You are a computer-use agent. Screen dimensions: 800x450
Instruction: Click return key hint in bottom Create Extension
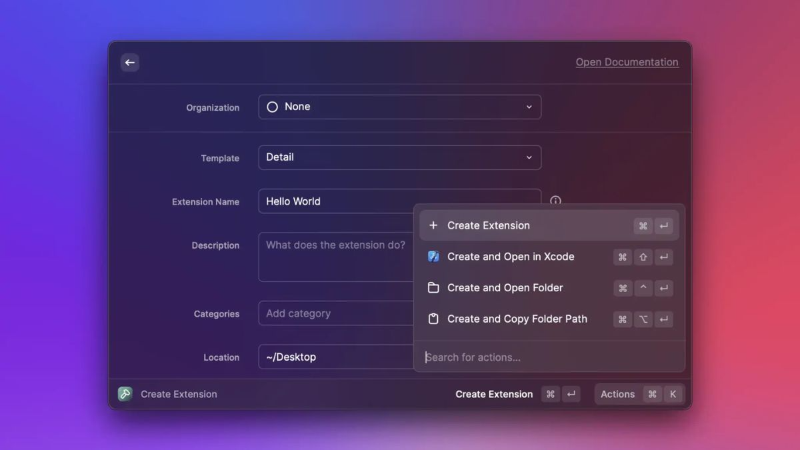571,394
